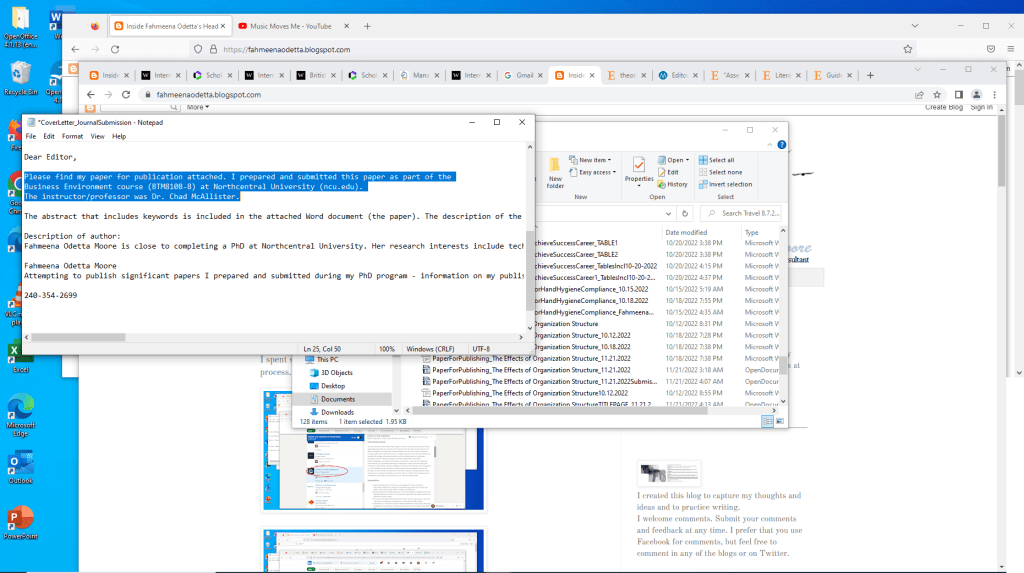This screenshot has height=573, width=1024.
Task: Bookmark the page with Chrome's star icon
Action: tap(935, 95)
